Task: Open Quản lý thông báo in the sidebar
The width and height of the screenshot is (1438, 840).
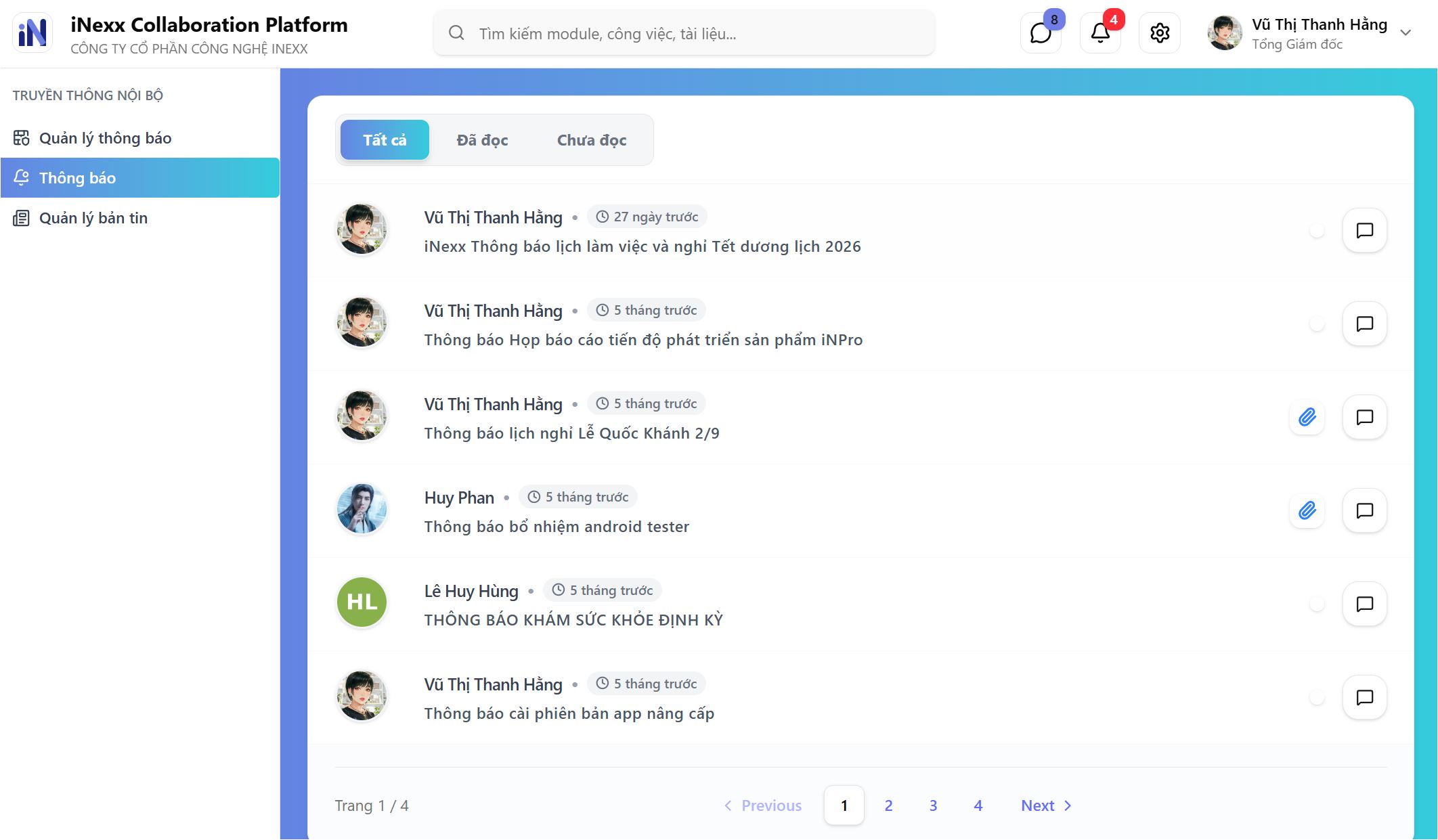Action: tap(105, 138)
